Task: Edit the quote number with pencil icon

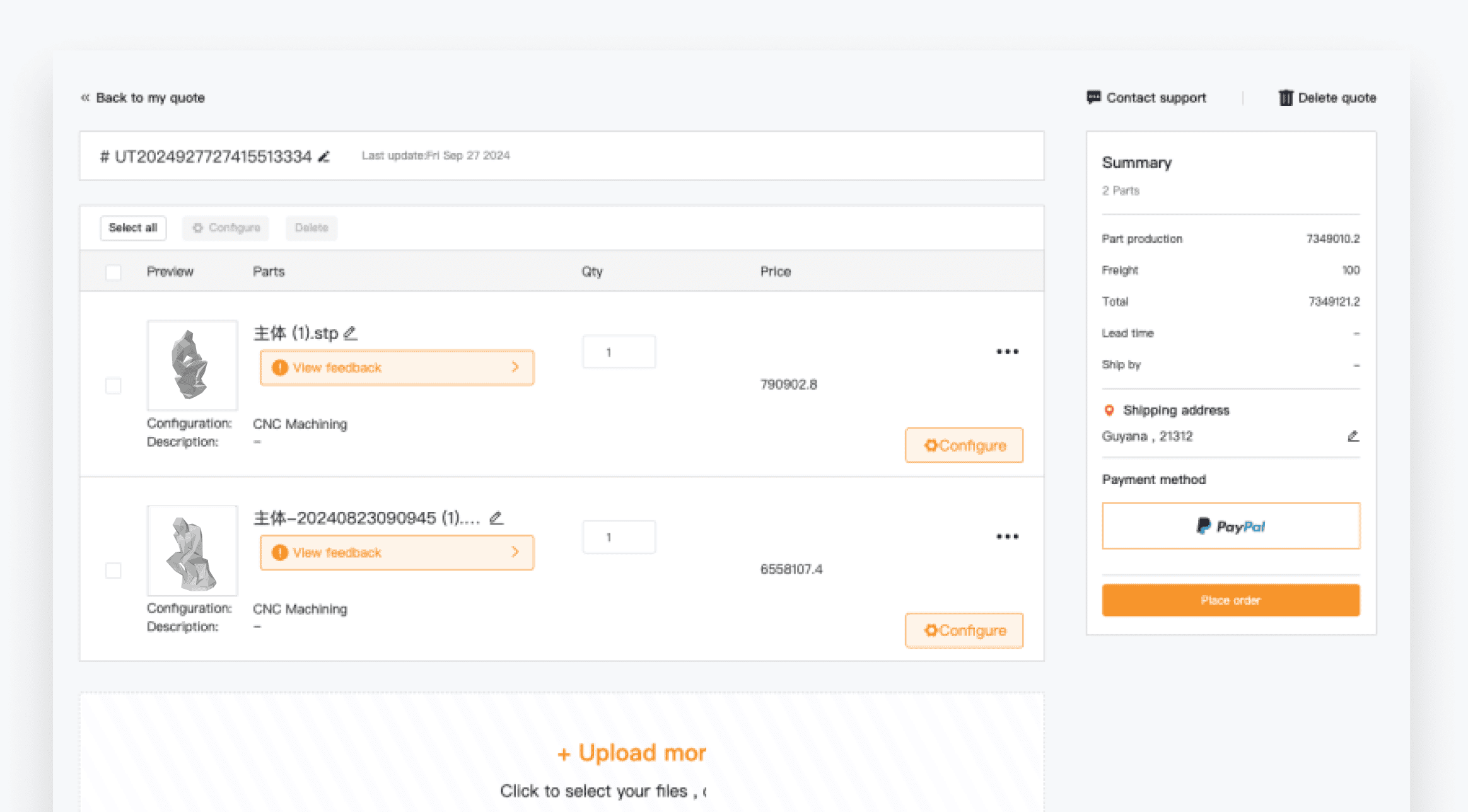Action: (324, 156)
